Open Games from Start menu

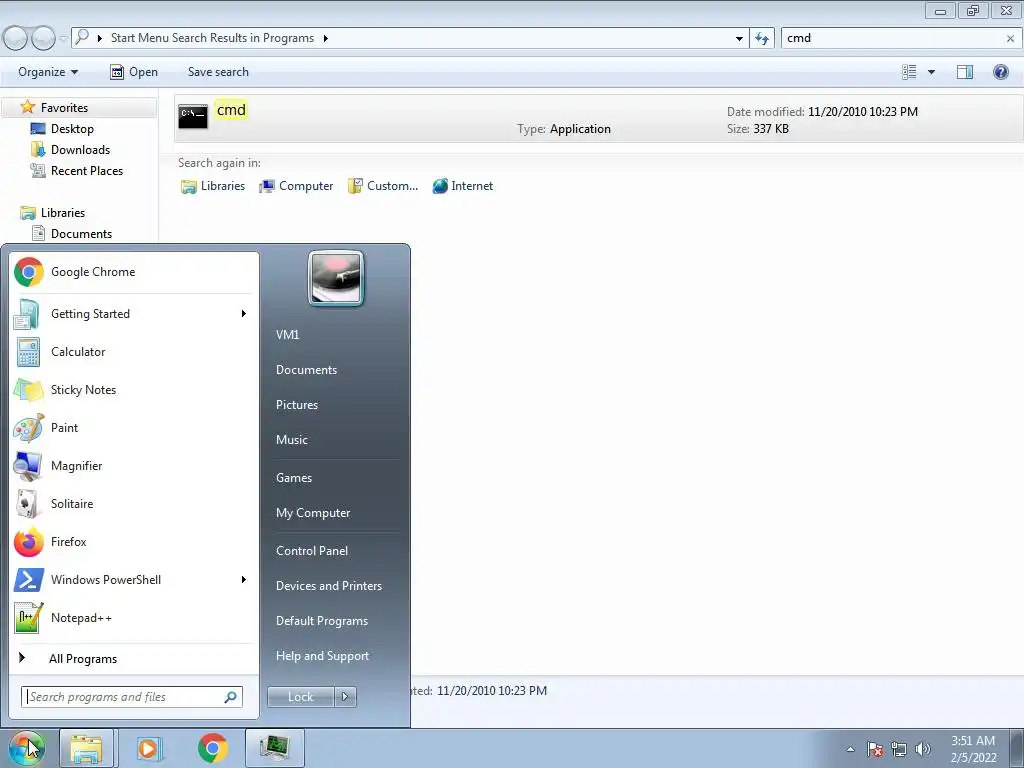tap(294, 477)
